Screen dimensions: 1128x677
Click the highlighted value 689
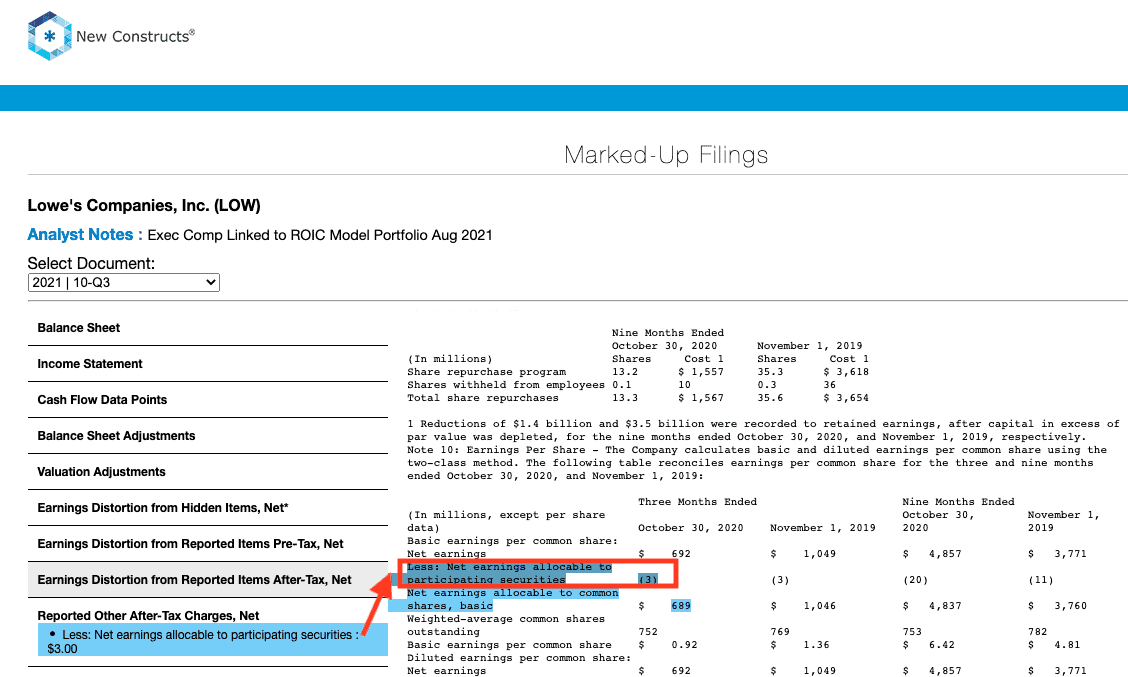click(681, 606)
